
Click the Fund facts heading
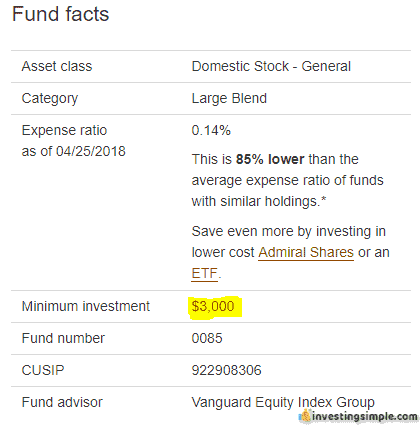point(61,14)
